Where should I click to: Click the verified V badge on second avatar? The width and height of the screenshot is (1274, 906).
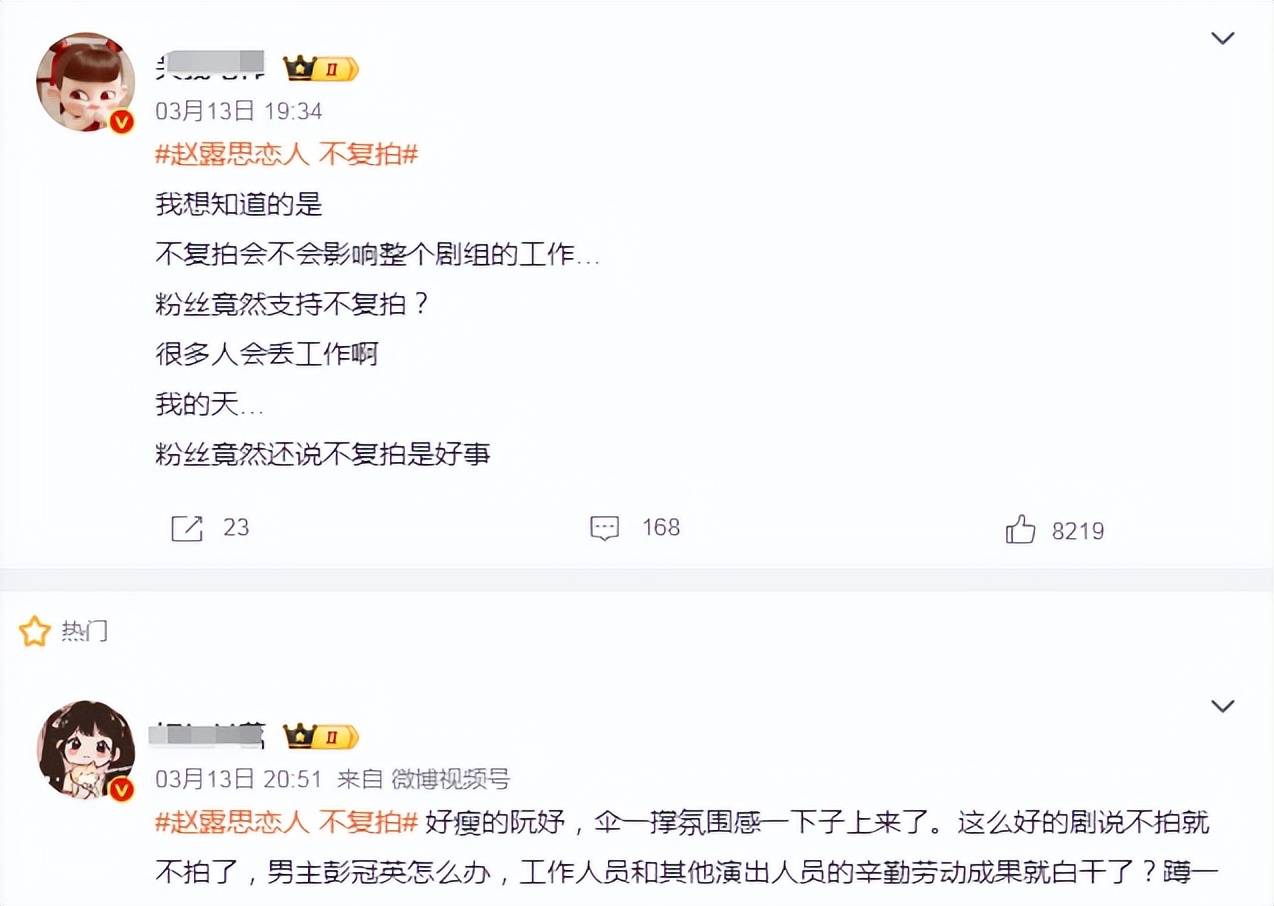point(122,791)
